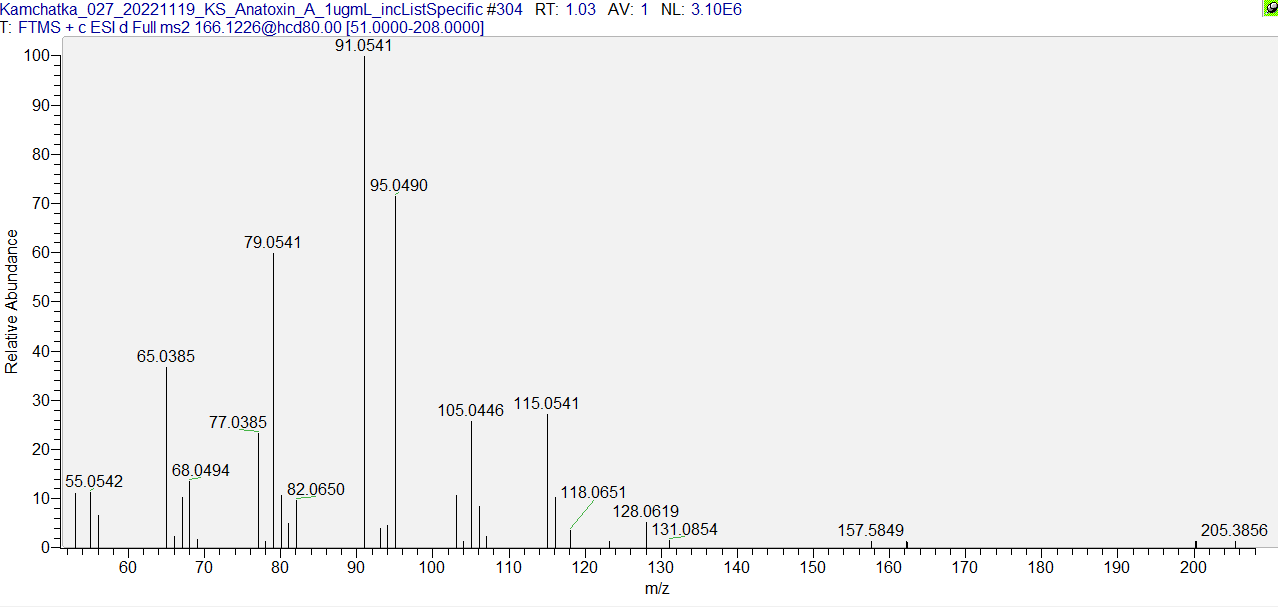This screenshot has width=1278, height=607.
Task: Click the 128.0619 peak label
Action: (x=646, y=511)
